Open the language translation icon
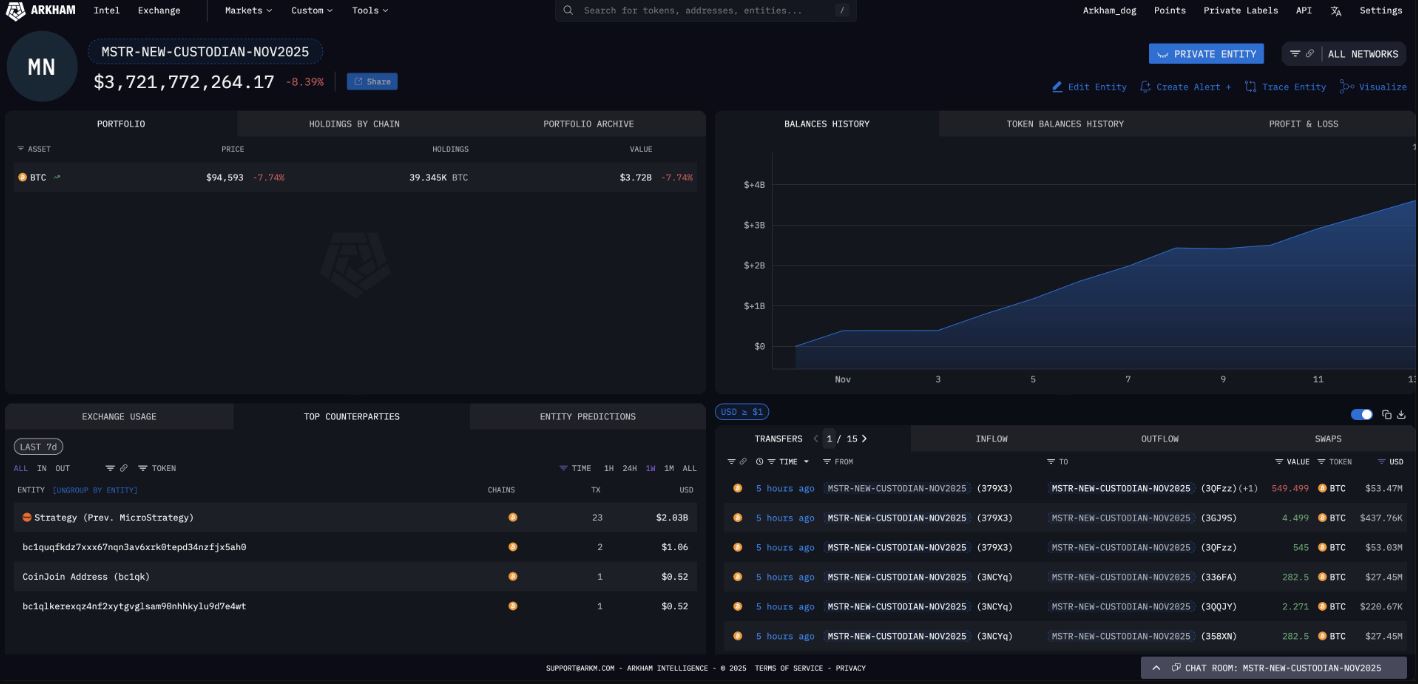 [x=1336, y=11]
